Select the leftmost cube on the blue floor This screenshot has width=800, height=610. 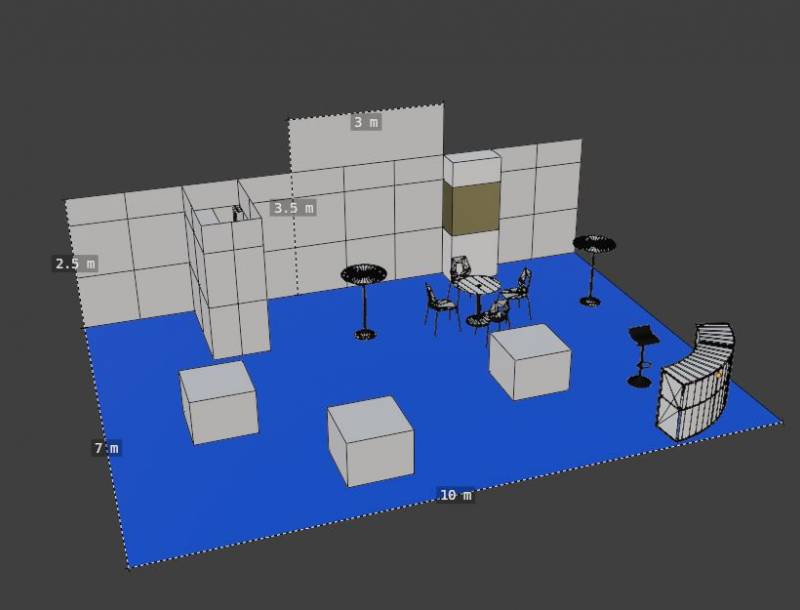coord(218,401)
